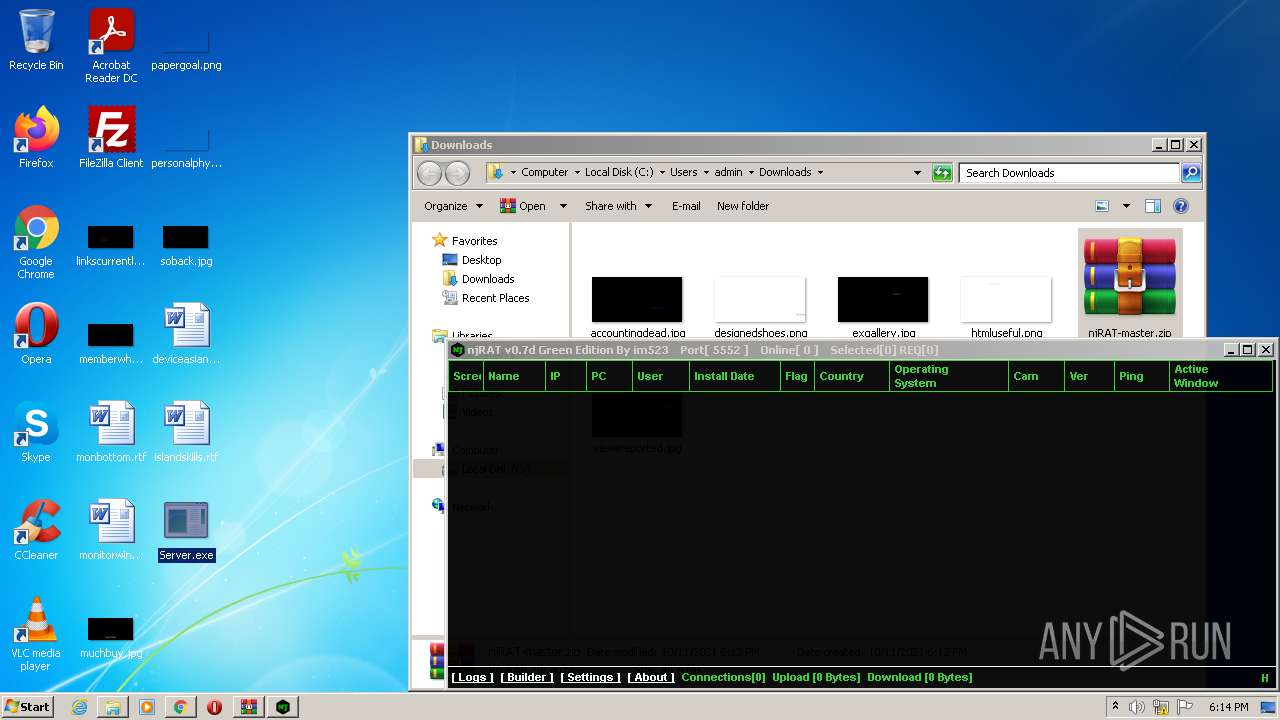Open Internet Explorer from taskbar
The image size is (1280, 720).
pyautogui.click(x=79, y=706)
